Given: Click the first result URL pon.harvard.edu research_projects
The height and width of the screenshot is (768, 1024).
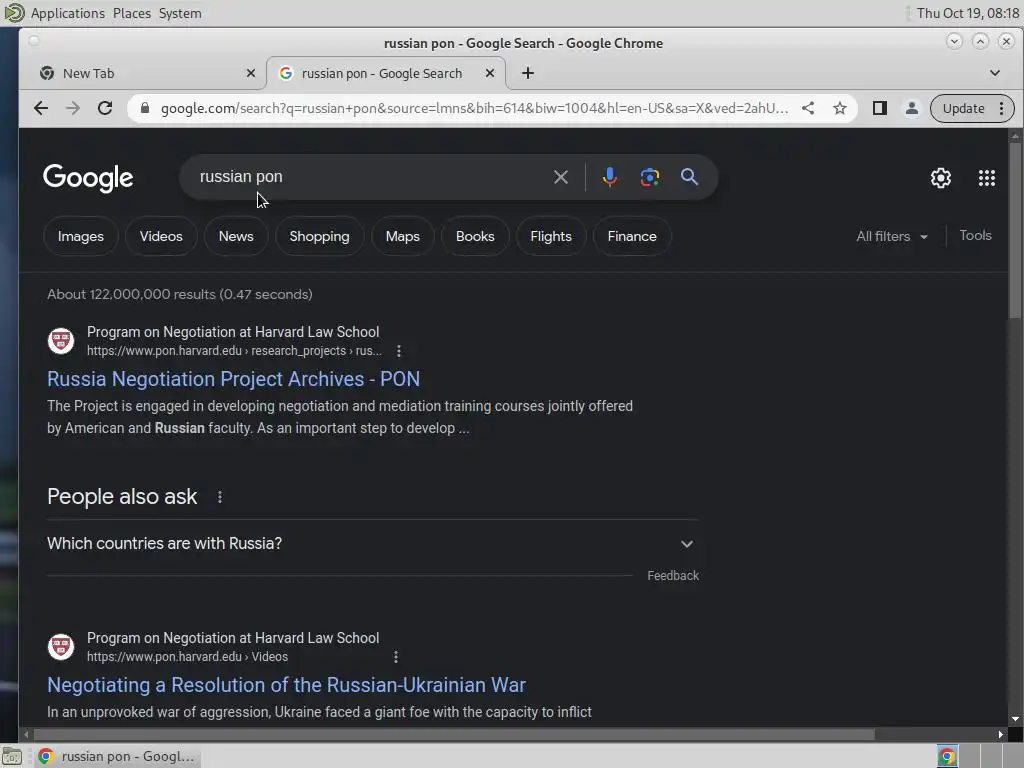Looking at the screenshot, I should tap(234, 351).
